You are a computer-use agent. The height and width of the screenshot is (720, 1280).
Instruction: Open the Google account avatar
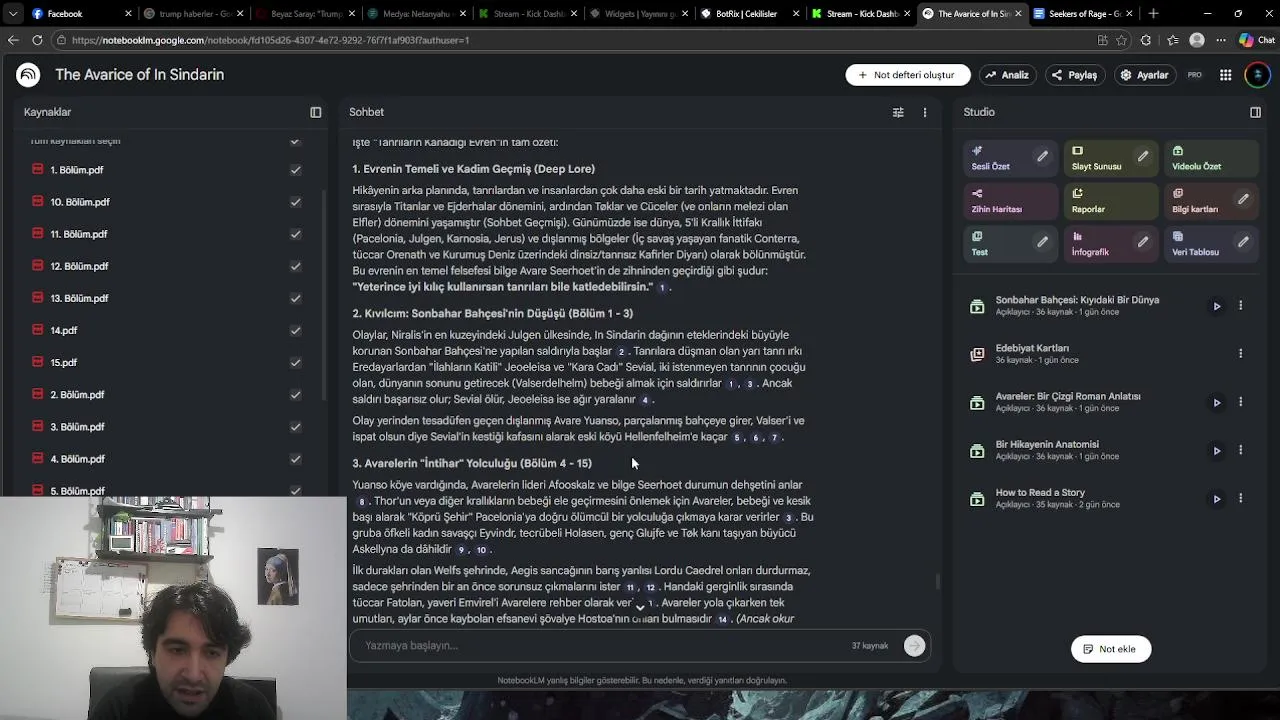coord(1257,75)
